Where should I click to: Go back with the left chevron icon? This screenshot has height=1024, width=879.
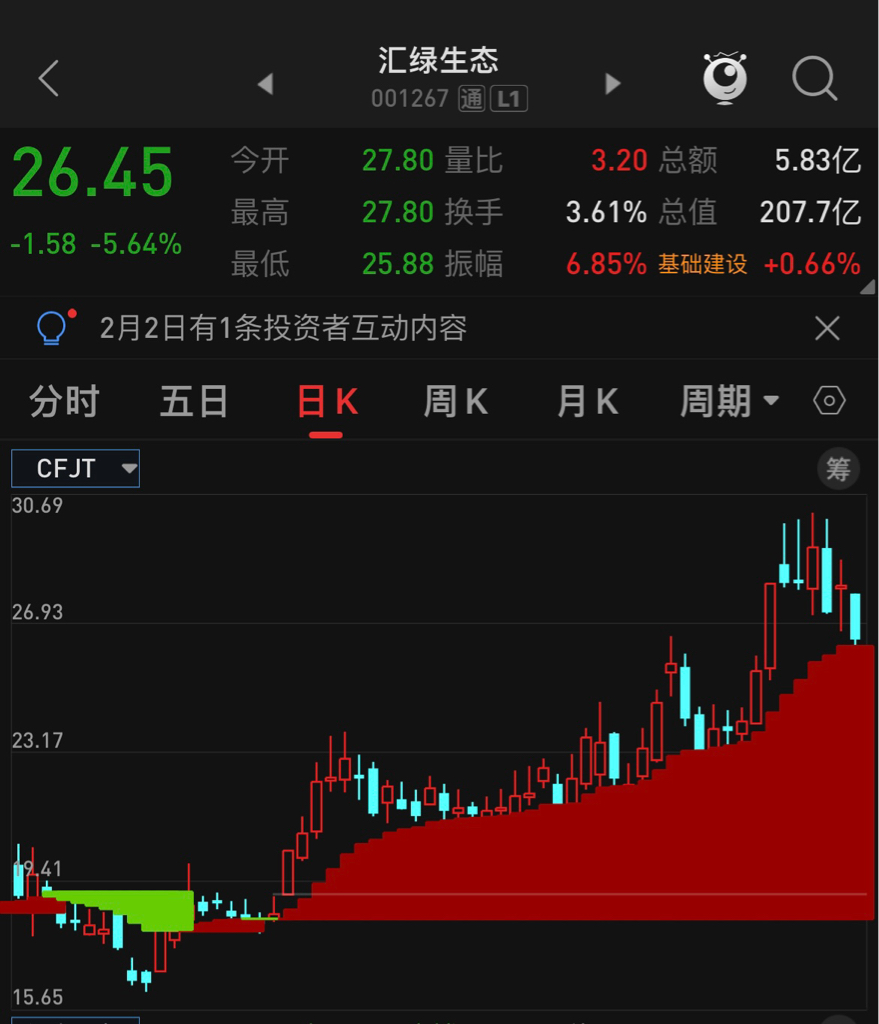pos(49,78)
